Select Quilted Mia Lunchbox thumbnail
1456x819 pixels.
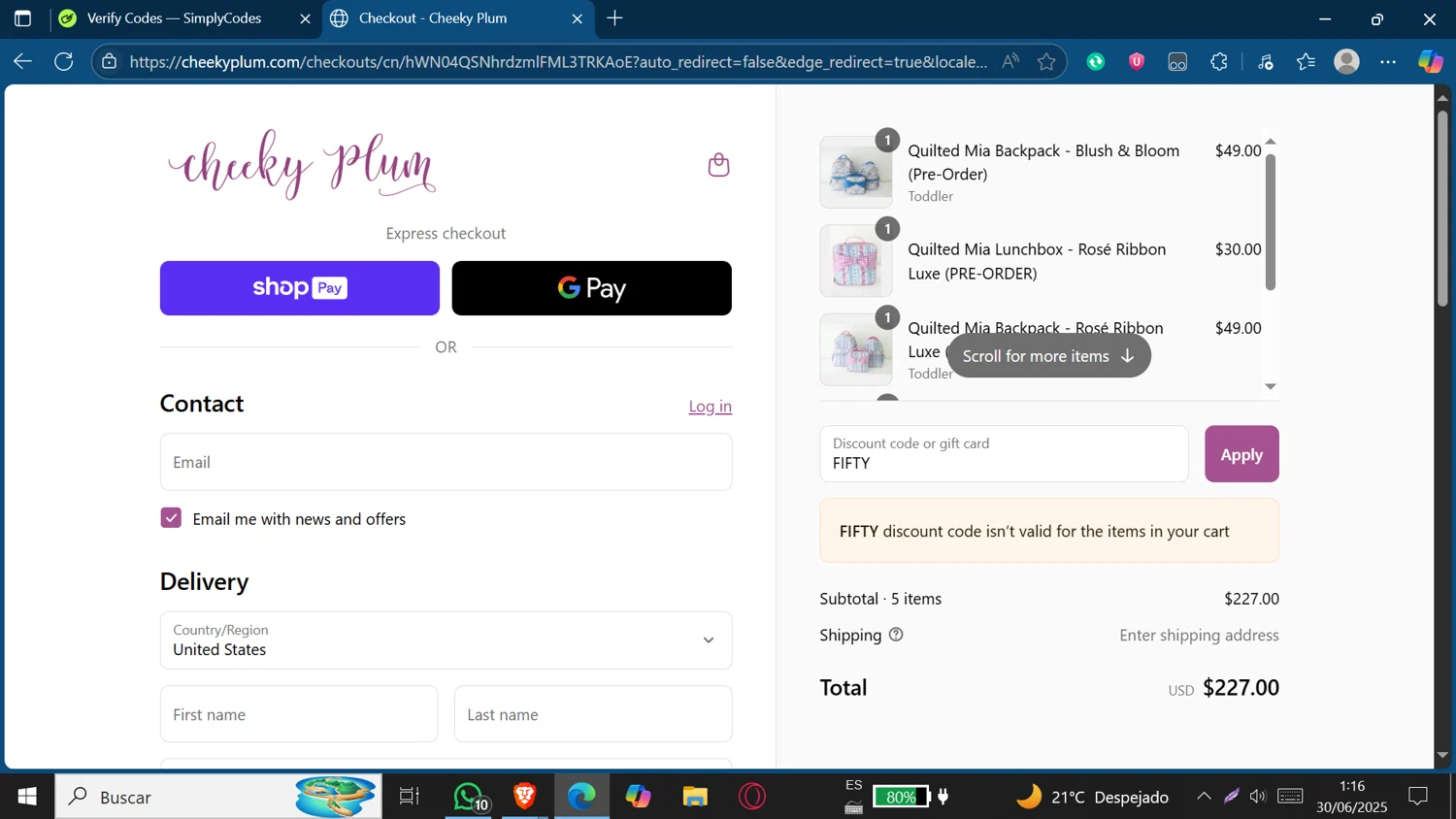(x=856, y=261)
